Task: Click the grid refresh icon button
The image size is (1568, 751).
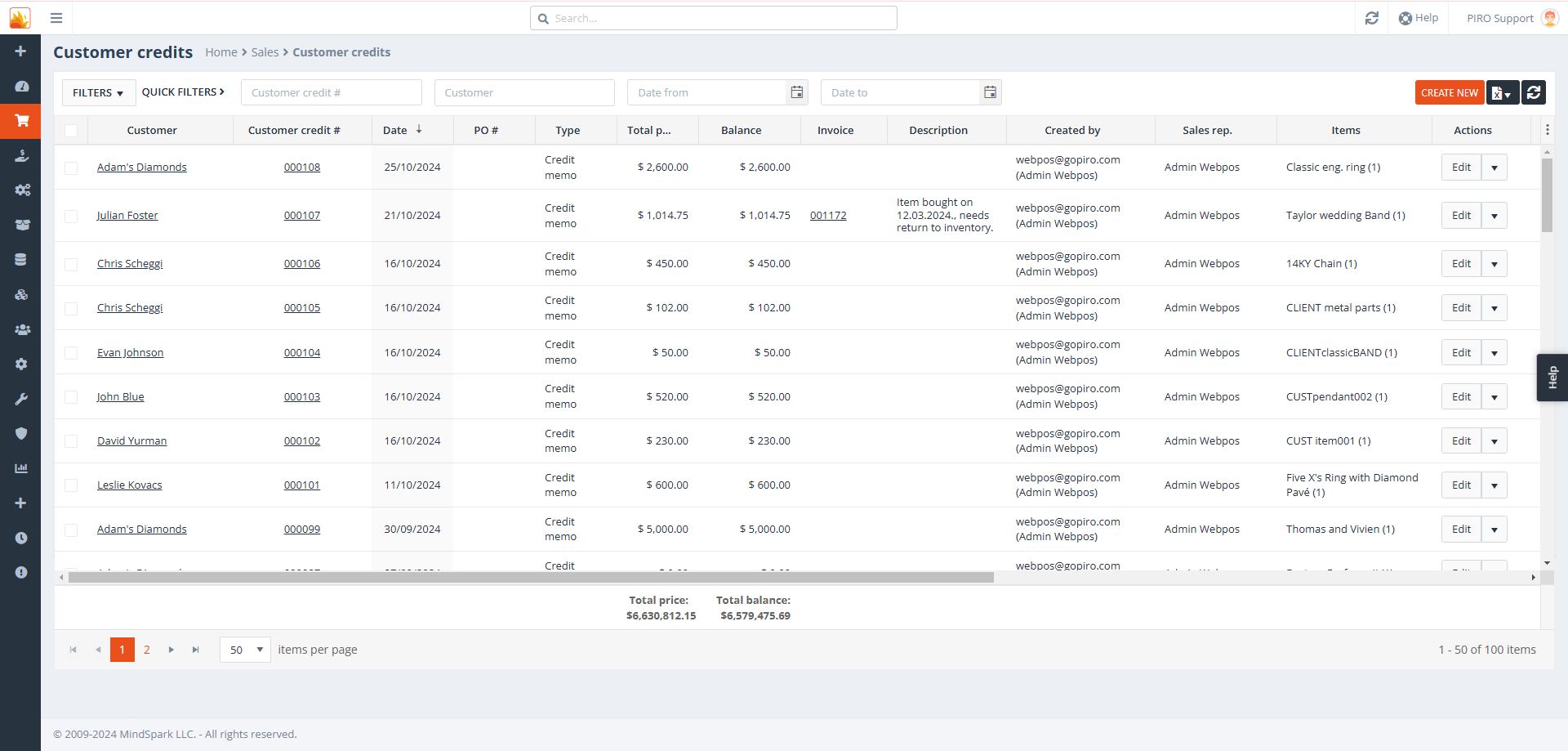Action: click(1533, 93)
